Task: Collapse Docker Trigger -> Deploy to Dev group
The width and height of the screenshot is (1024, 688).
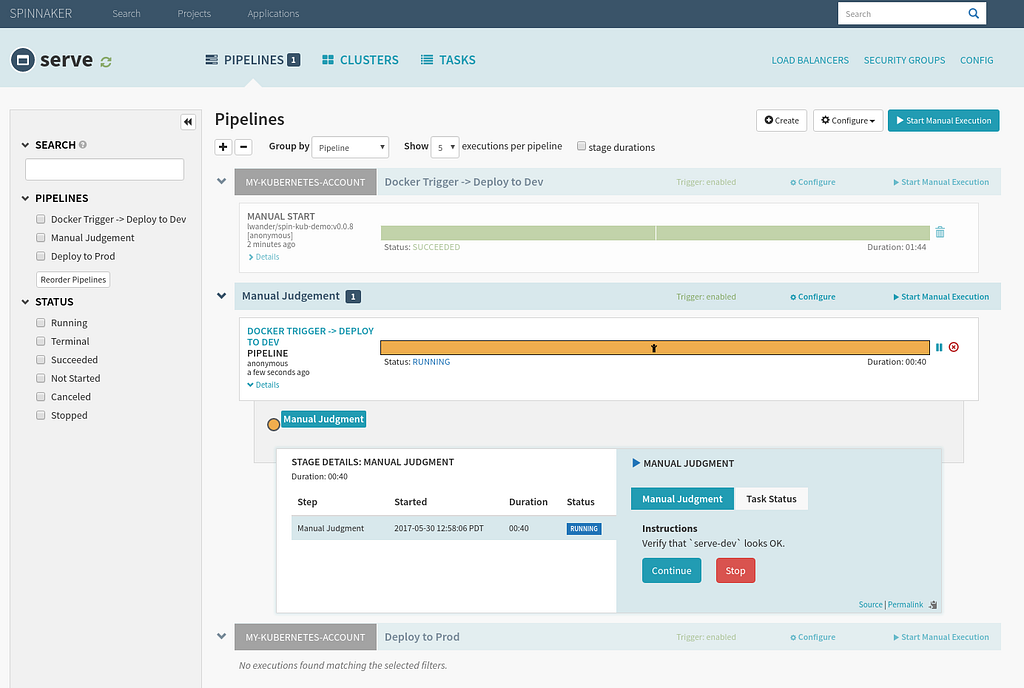Action: 221,181
